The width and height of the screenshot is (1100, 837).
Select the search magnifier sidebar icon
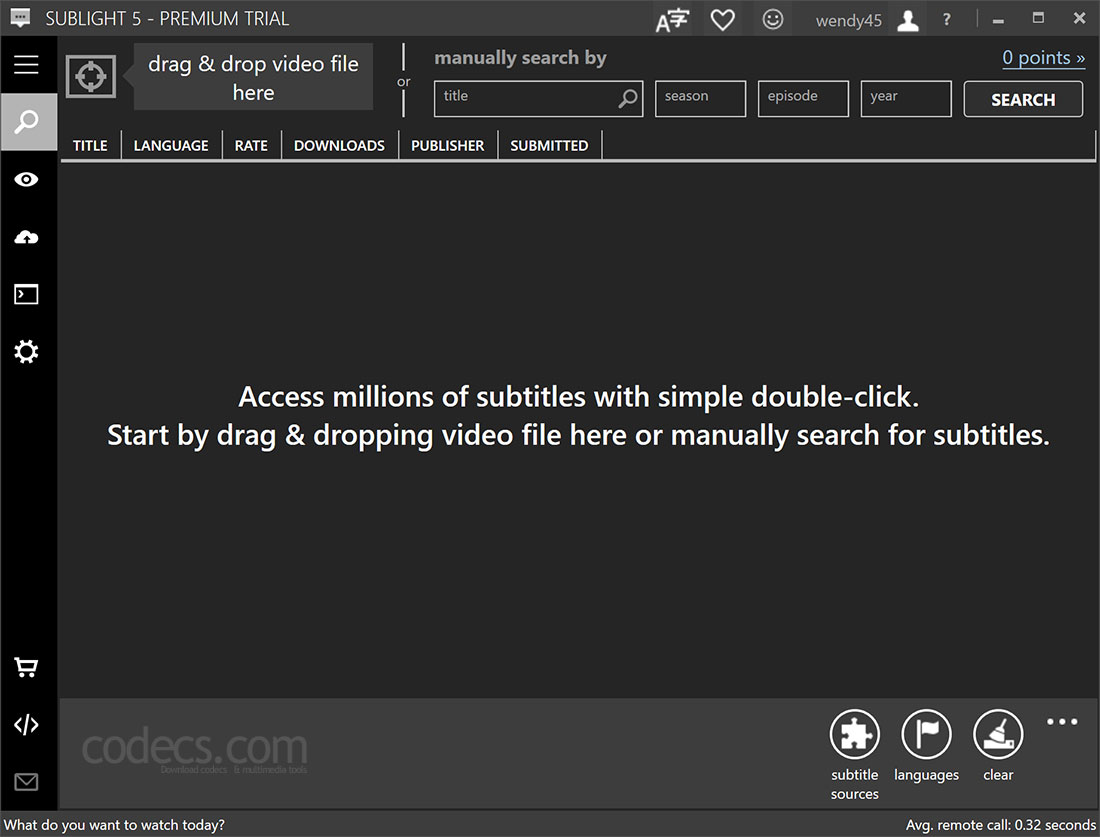[27, 121]
